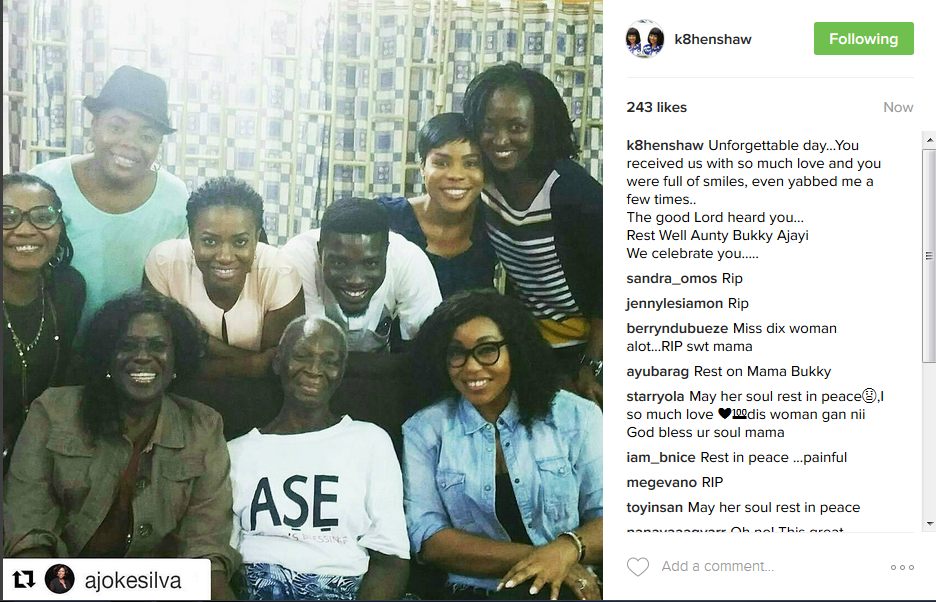Click the Now timestamp
Image resolution: width=936 pixels, height=602 pixels.
(x=898, y=108)
